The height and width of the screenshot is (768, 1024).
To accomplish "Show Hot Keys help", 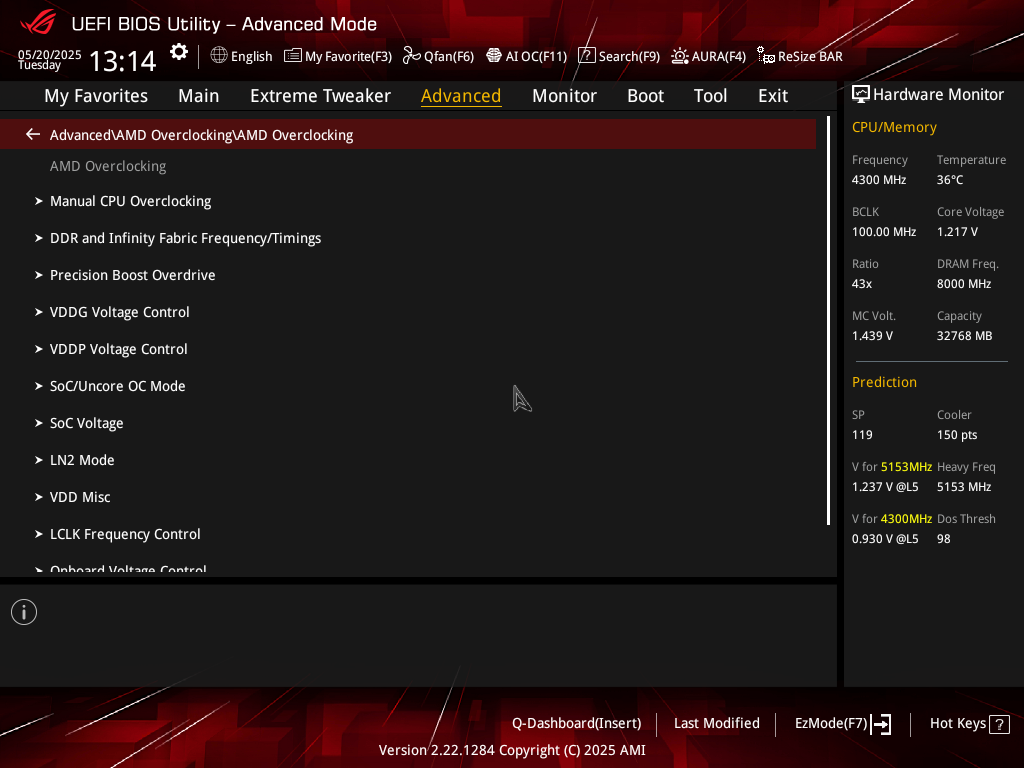I will coord(957,724).
